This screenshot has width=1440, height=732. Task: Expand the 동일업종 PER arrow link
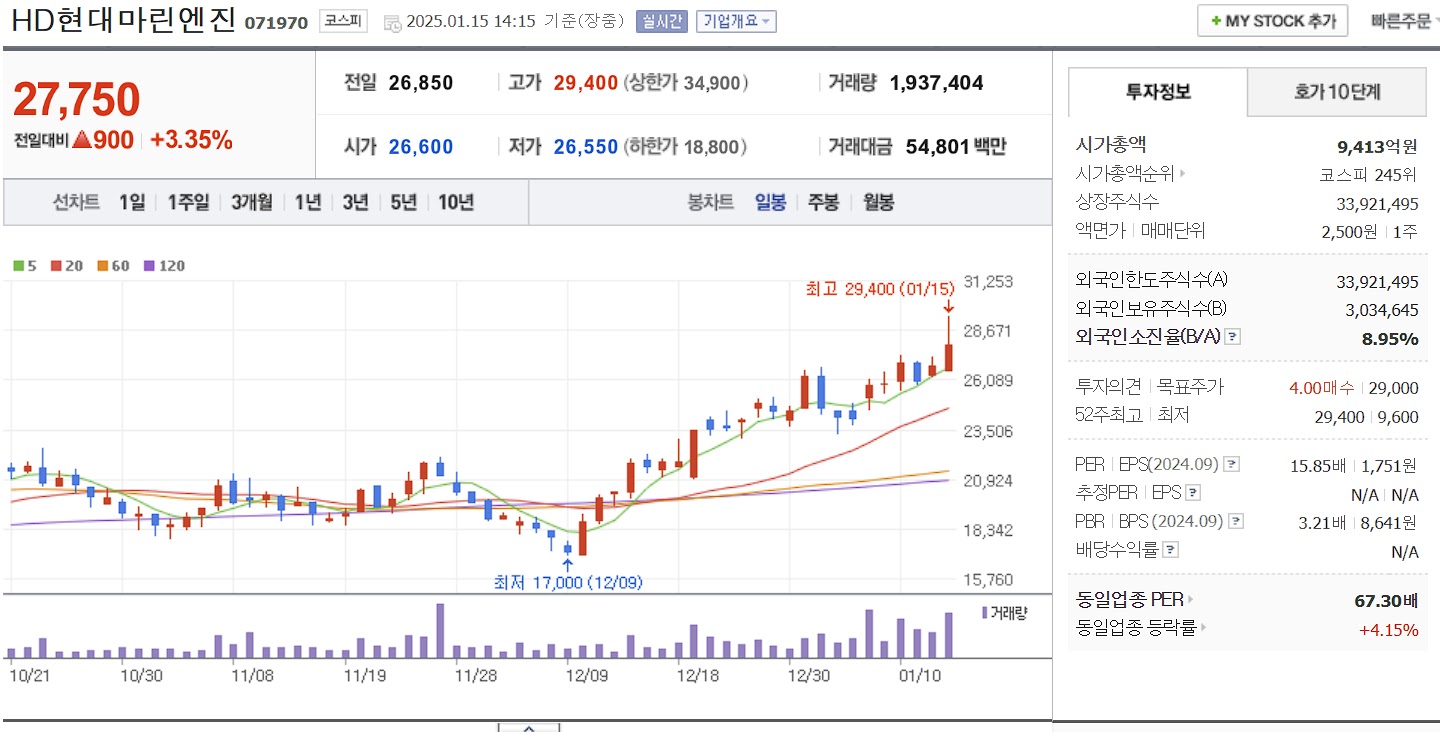pyautogui.click(x=1189, y=600)
